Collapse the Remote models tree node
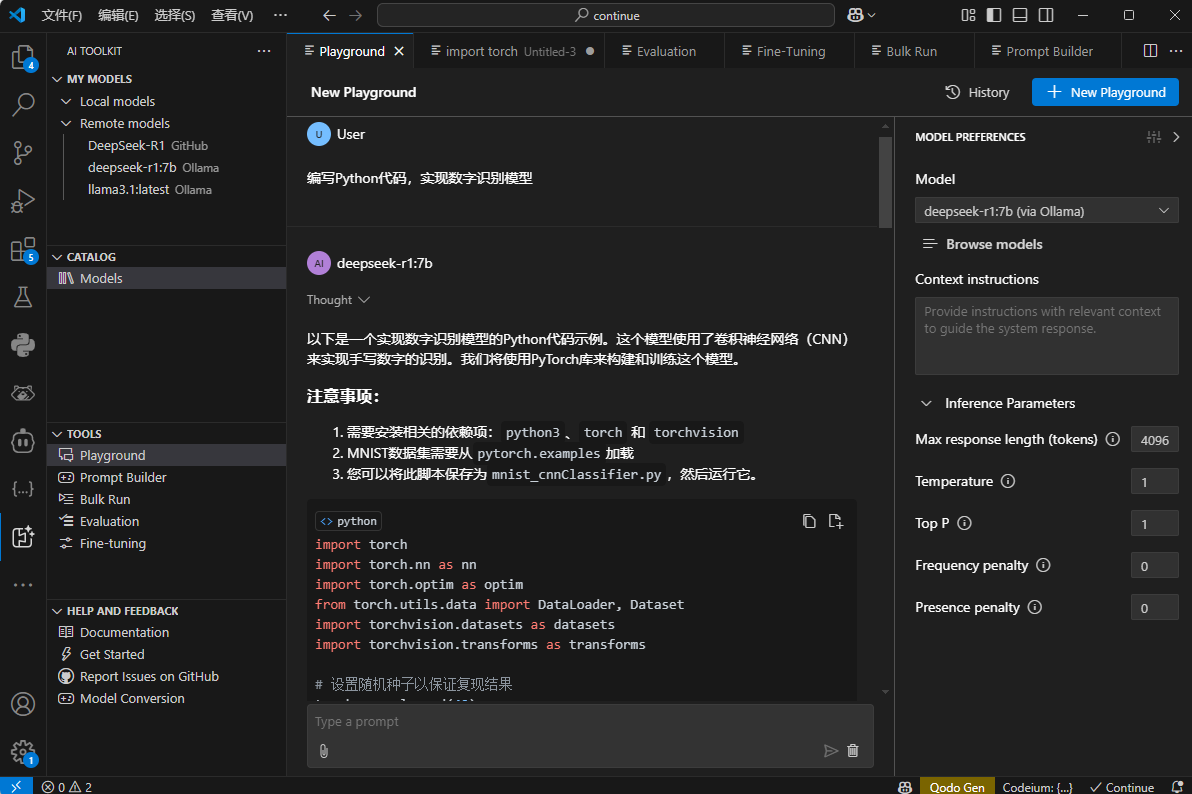The width and height of the screenshot is (1192, 794). tap(66, 123)
